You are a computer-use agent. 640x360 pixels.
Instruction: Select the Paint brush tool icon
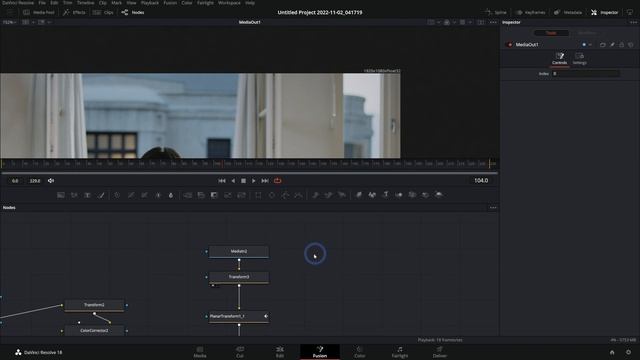click(101, 195)
